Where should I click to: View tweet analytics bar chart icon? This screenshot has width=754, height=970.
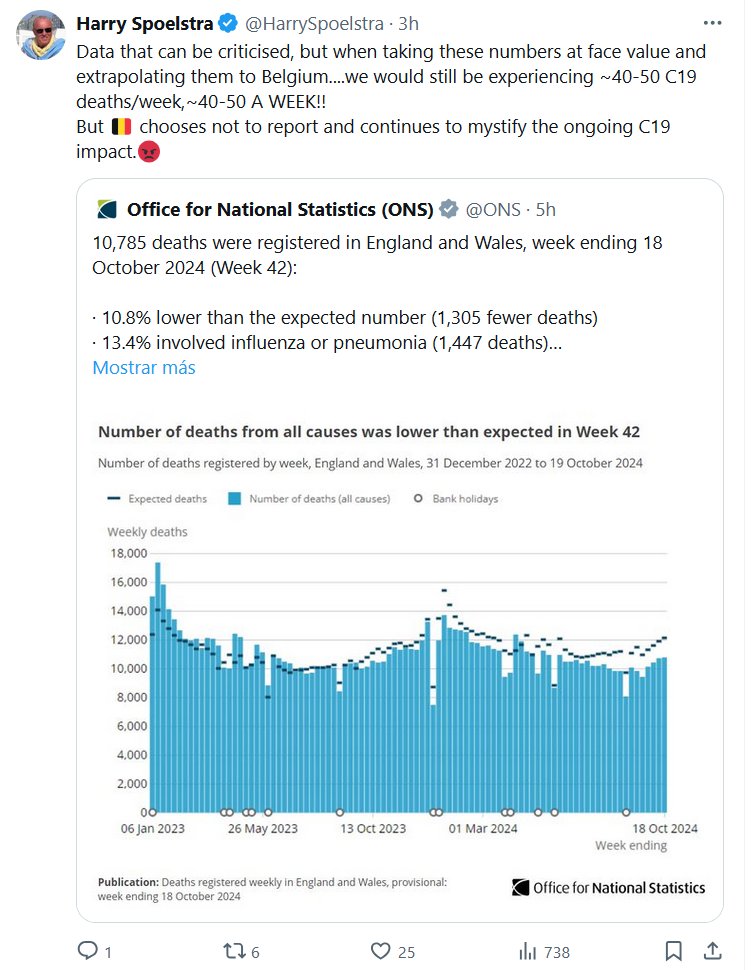[x=527, y=950]
